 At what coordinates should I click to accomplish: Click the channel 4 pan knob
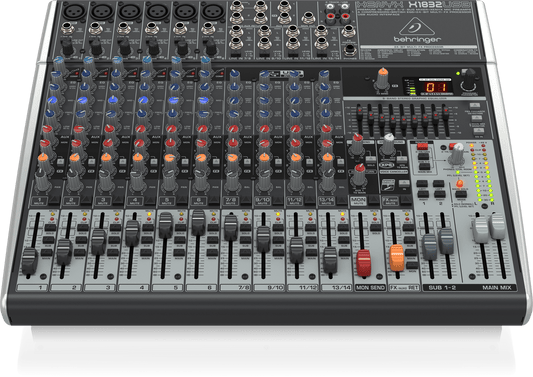(x=137, y=182)
